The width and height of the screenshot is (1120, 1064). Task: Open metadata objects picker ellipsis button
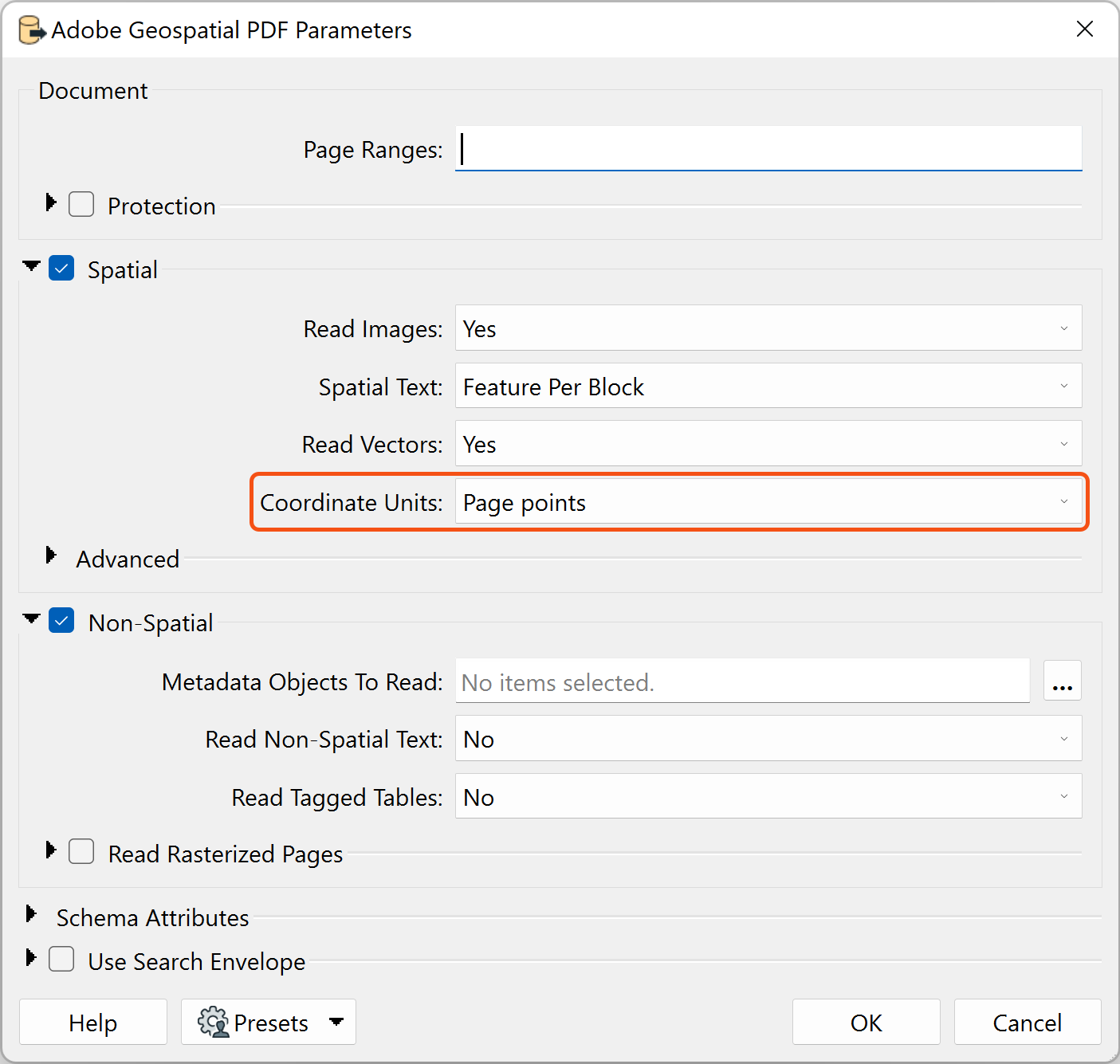coord(1063,681)
